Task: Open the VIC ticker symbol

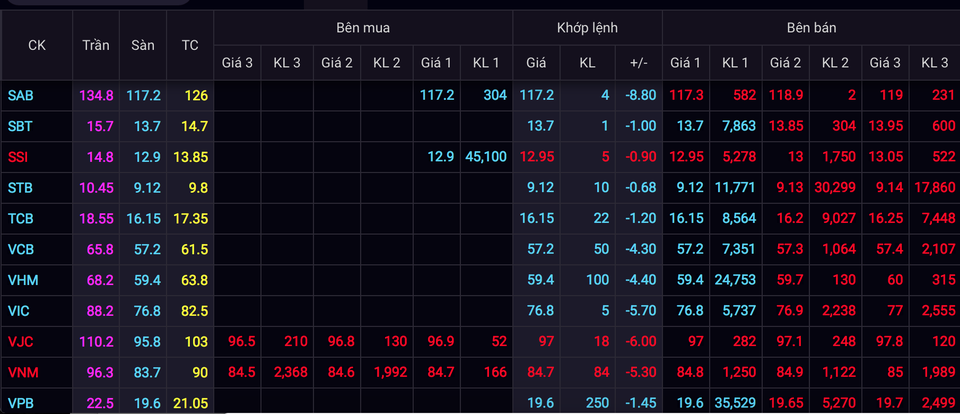Action: pyautogui.click(x=18, y=311)
